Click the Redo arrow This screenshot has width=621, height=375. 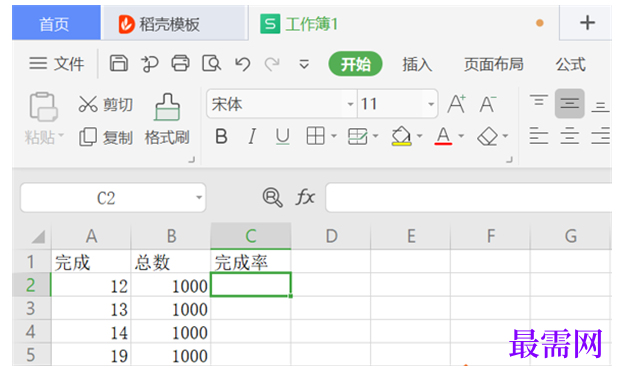pyautogui.click(x=272, y=63)
